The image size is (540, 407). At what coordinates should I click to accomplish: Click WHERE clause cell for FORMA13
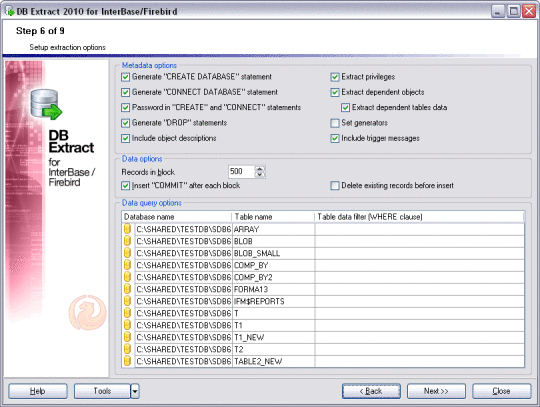click(419, 289)
